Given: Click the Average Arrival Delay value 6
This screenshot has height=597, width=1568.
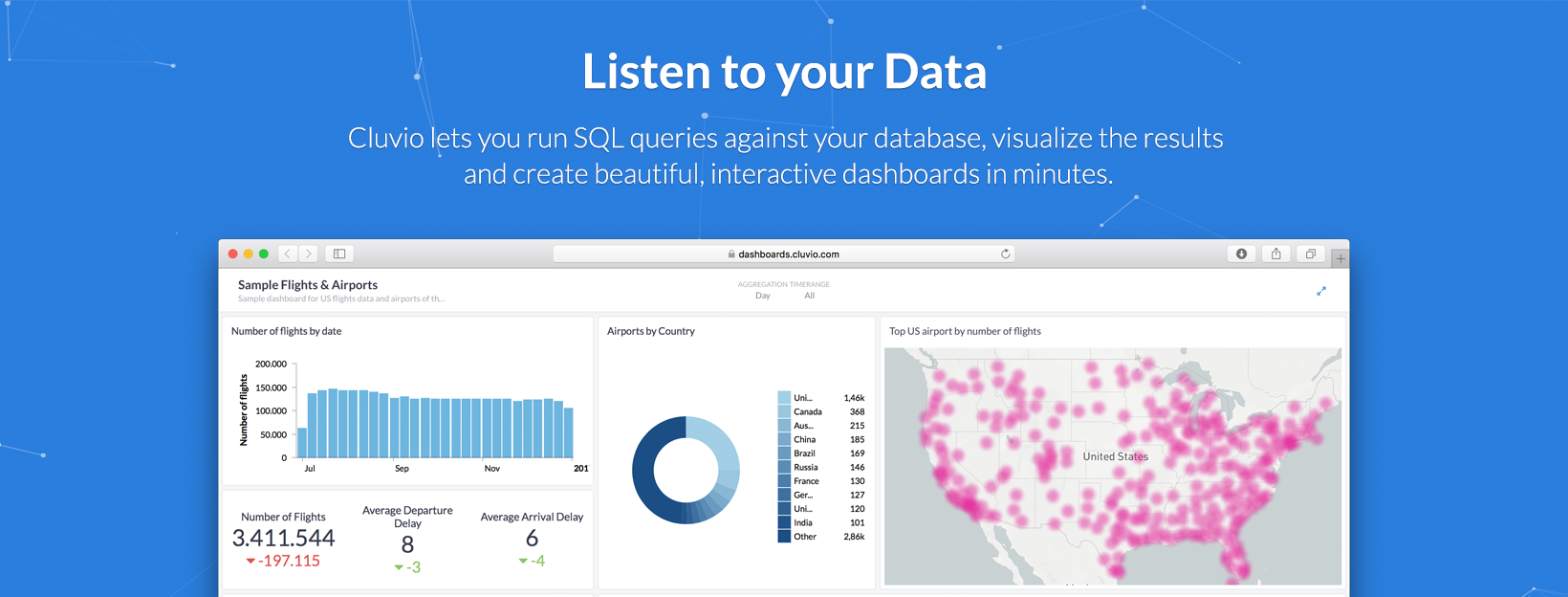Looking at the screenshot, I should 532,538.
